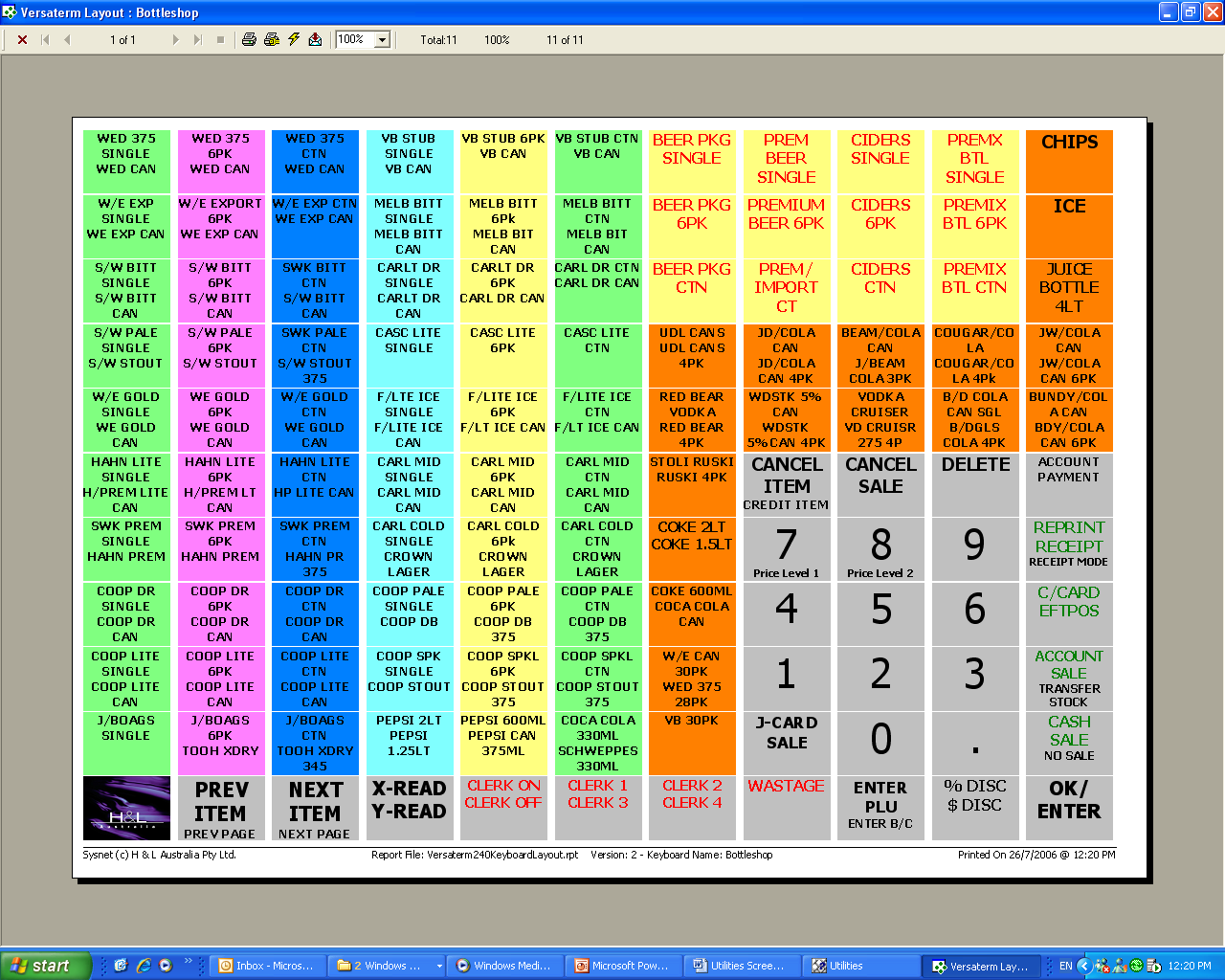Go to next page arrow
Screen dimensions: 1225x980
click(175, 39)
